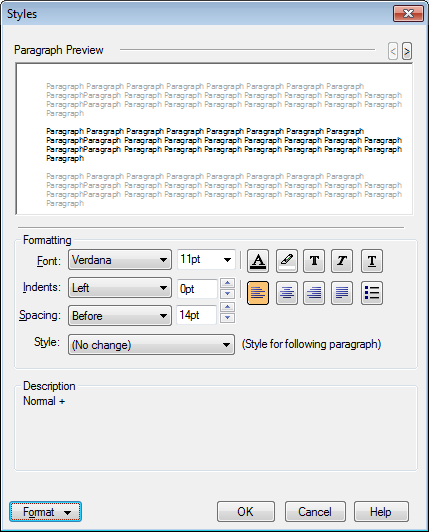Click the Cancel button

pos(315,512)
